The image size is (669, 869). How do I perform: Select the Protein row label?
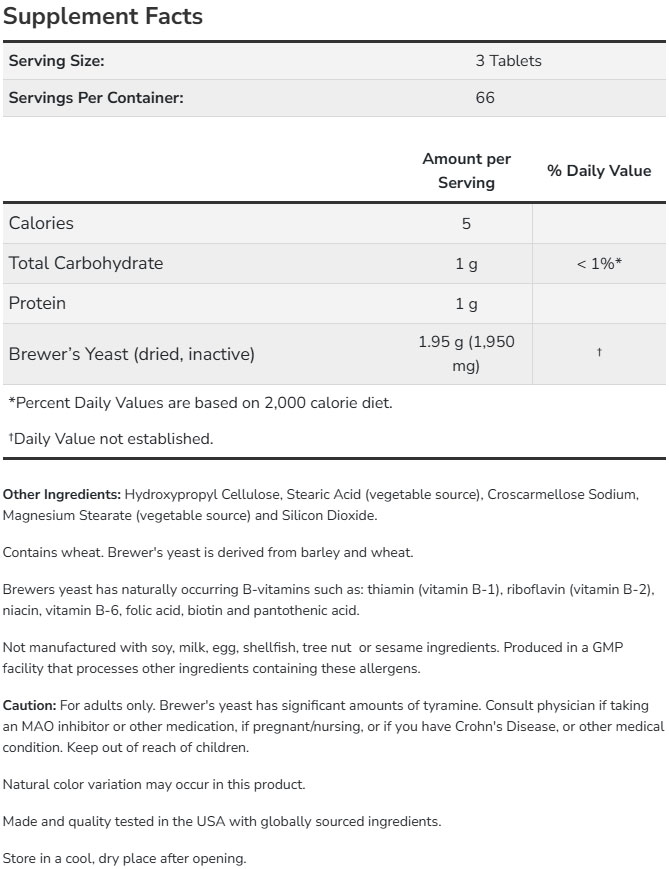click(37, 303)
